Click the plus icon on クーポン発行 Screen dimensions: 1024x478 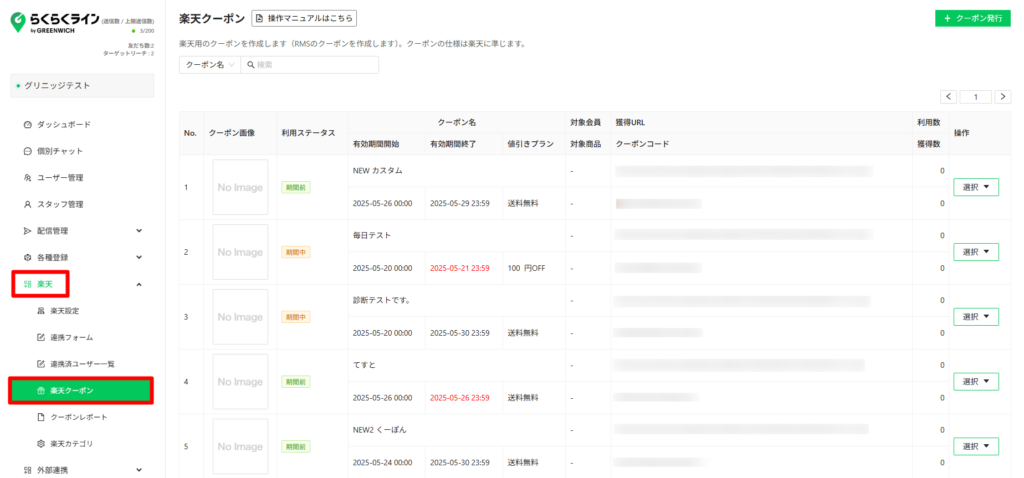tap(948, 18)
